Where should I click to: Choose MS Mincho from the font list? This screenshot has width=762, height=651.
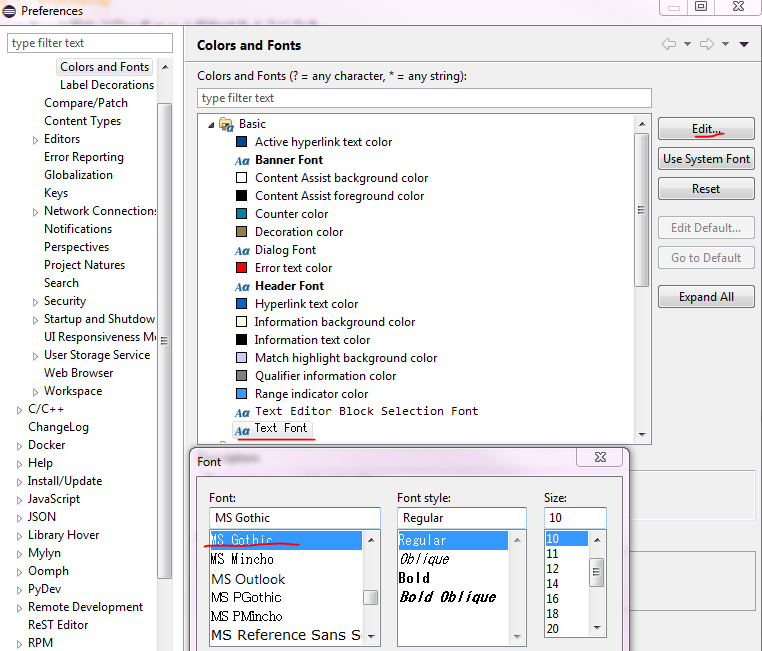tap(242, 560)
